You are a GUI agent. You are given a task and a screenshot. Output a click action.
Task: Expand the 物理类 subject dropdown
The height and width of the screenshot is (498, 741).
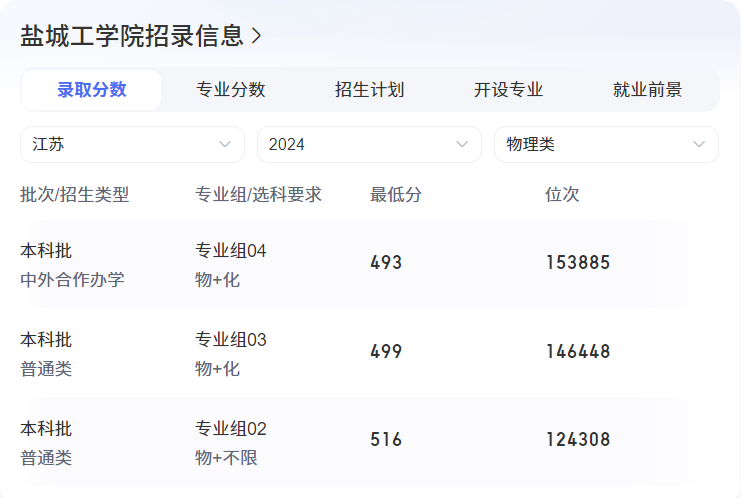click(x=606, y=145)
